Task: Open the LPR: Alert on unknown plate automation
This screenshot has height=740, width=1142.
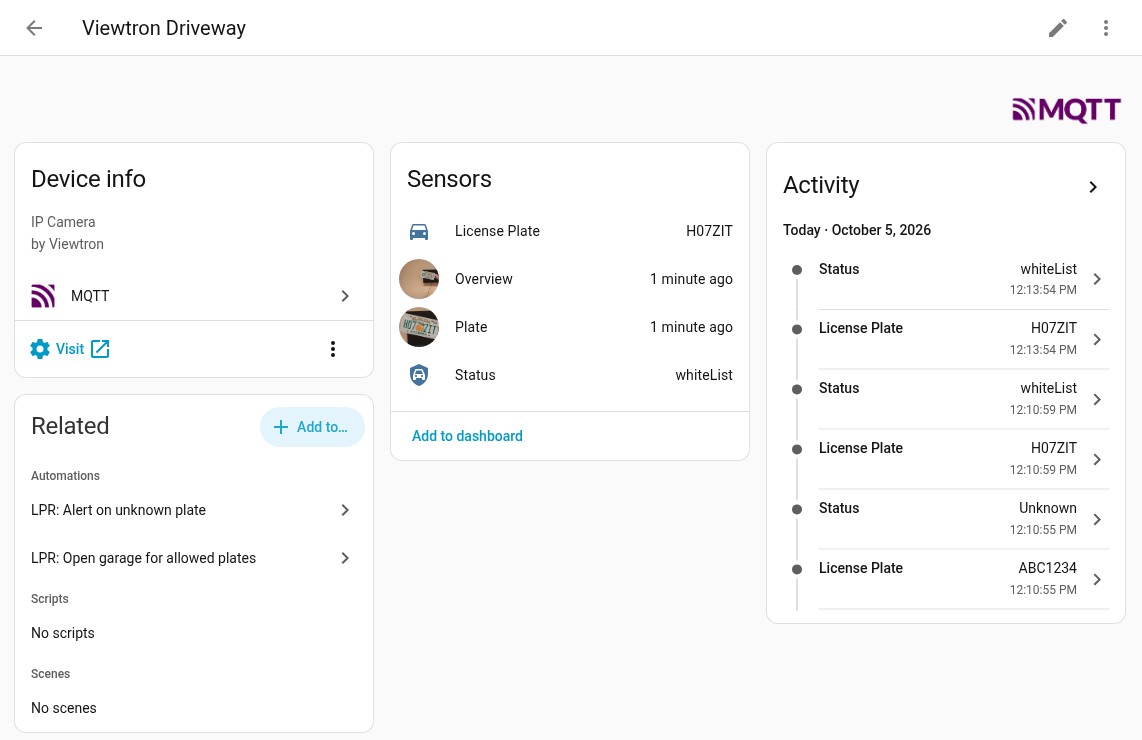Action: coord(194,510)
